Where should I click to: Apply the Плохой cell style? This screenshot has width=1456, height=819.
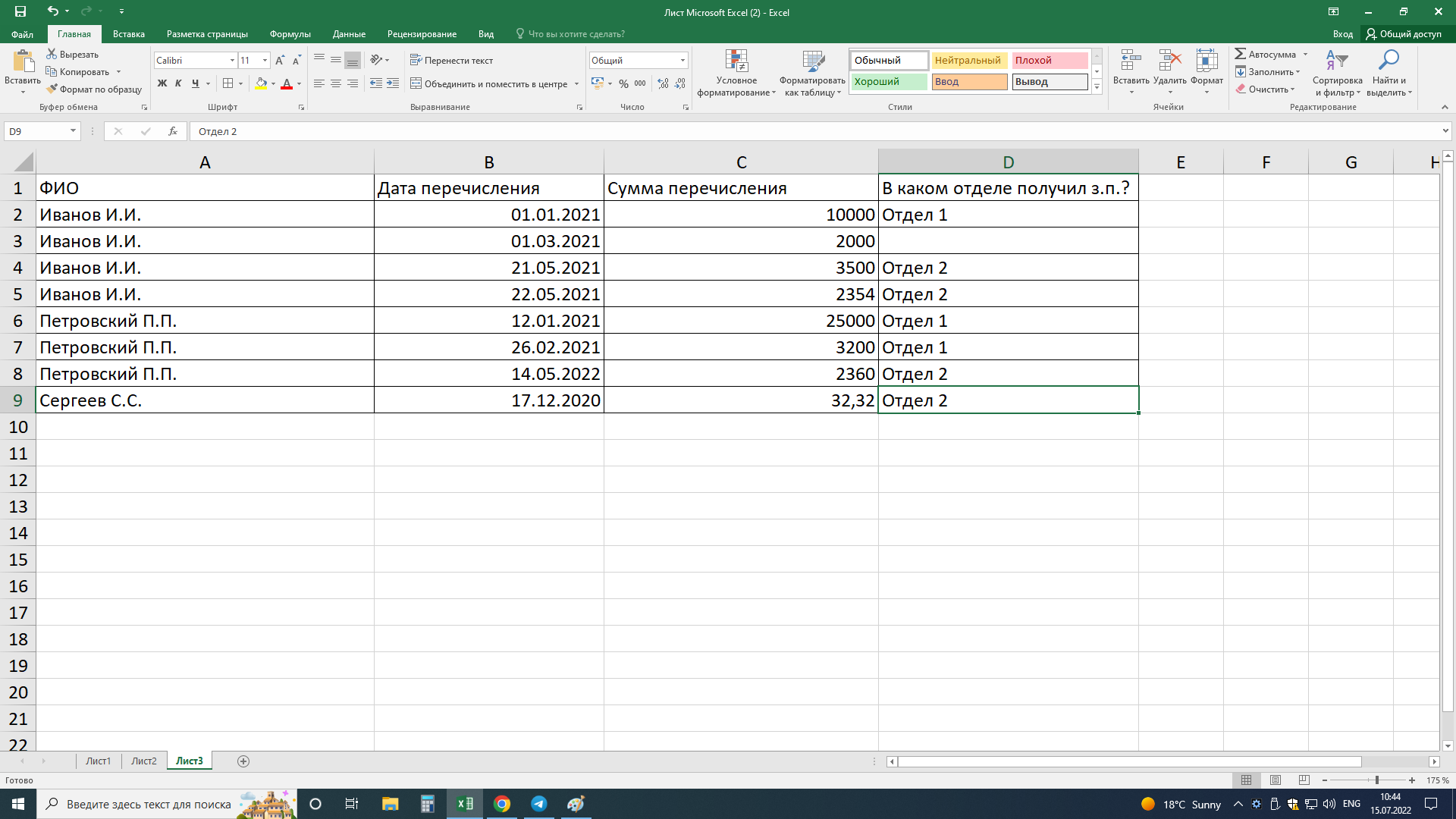point(1050,60)
